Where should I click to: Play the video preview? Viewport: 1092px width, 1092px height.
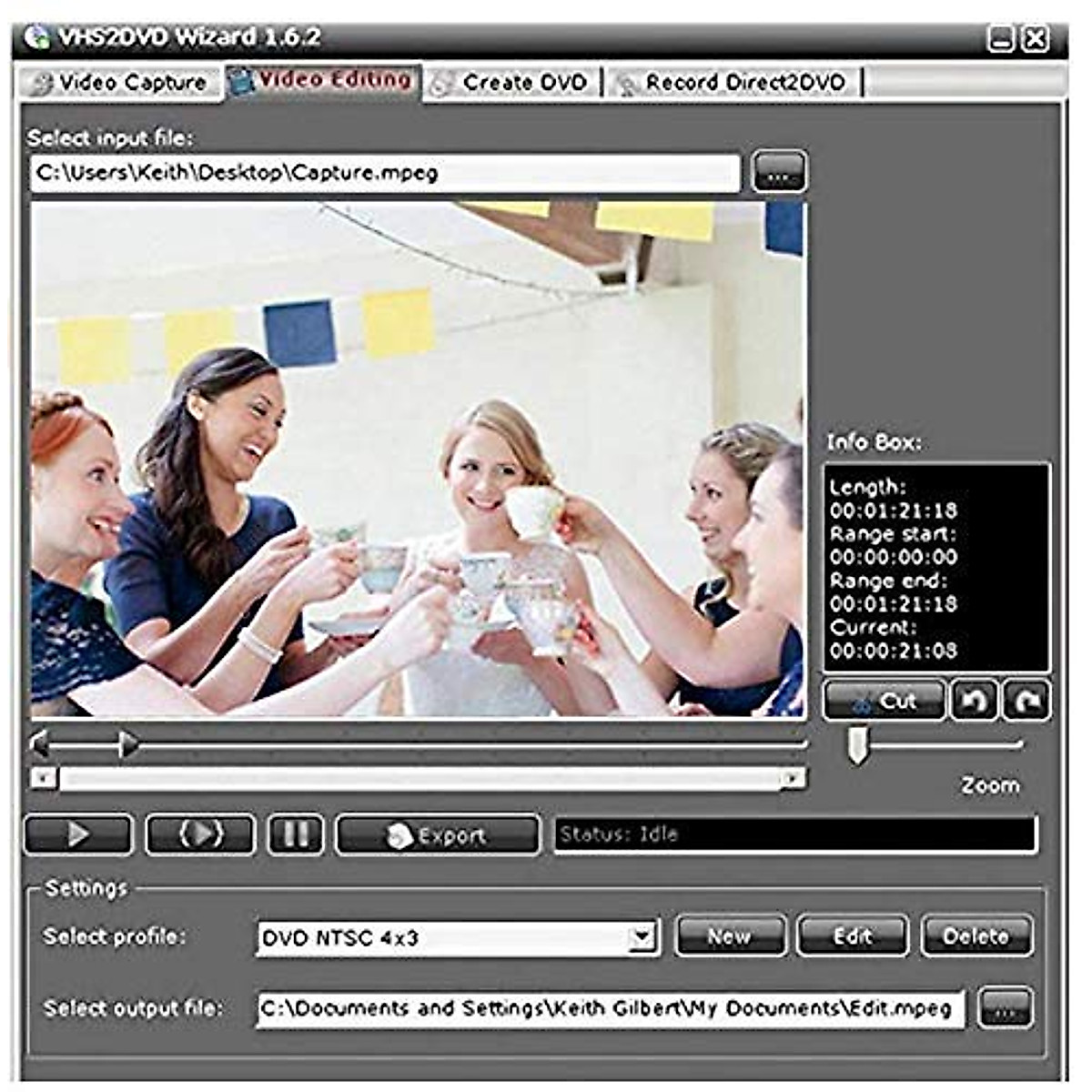click(x=76, y=833)
